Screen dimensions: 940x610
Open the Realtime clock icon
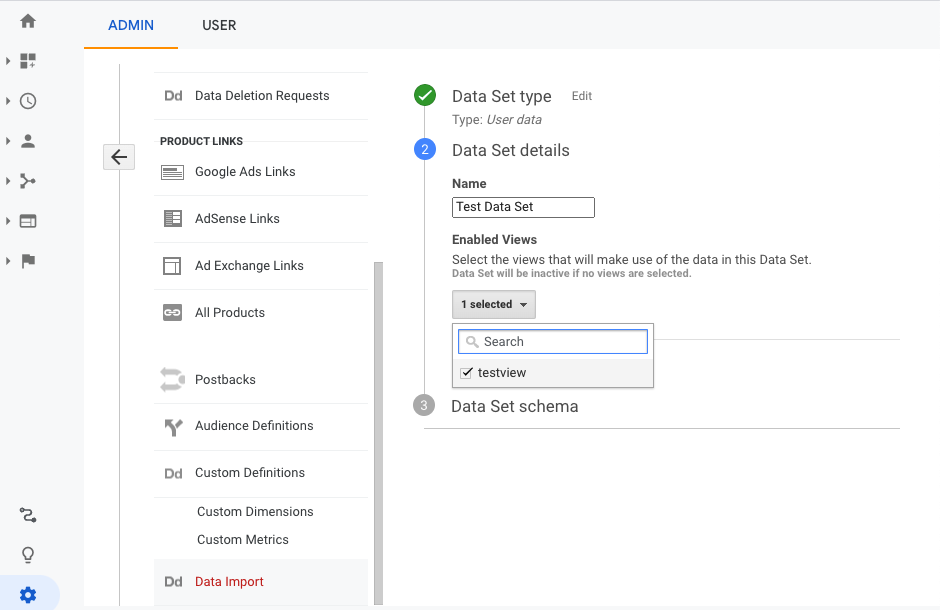(x=28, y=101)
